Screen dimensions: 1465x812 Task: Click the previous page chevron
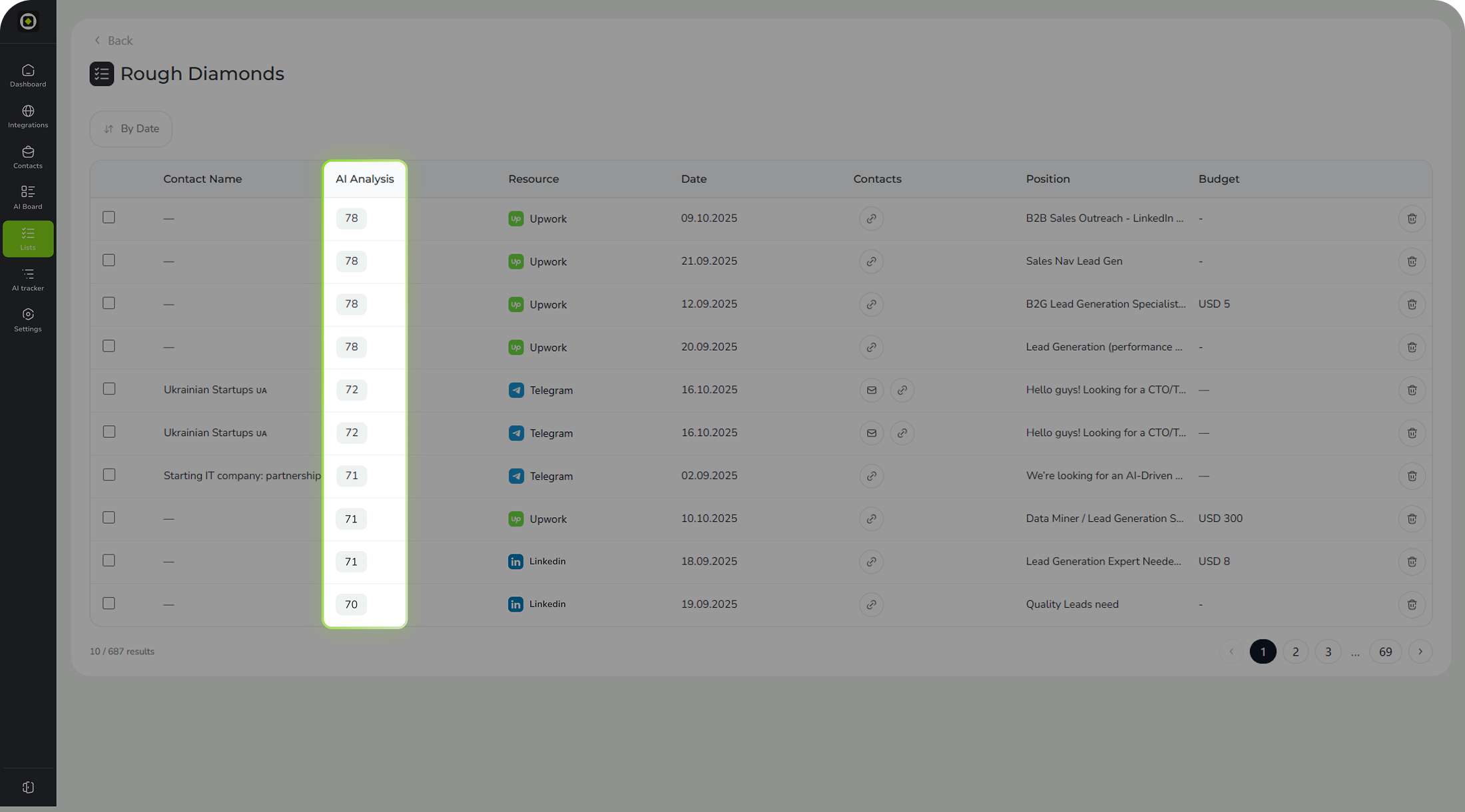point(1231,652)
